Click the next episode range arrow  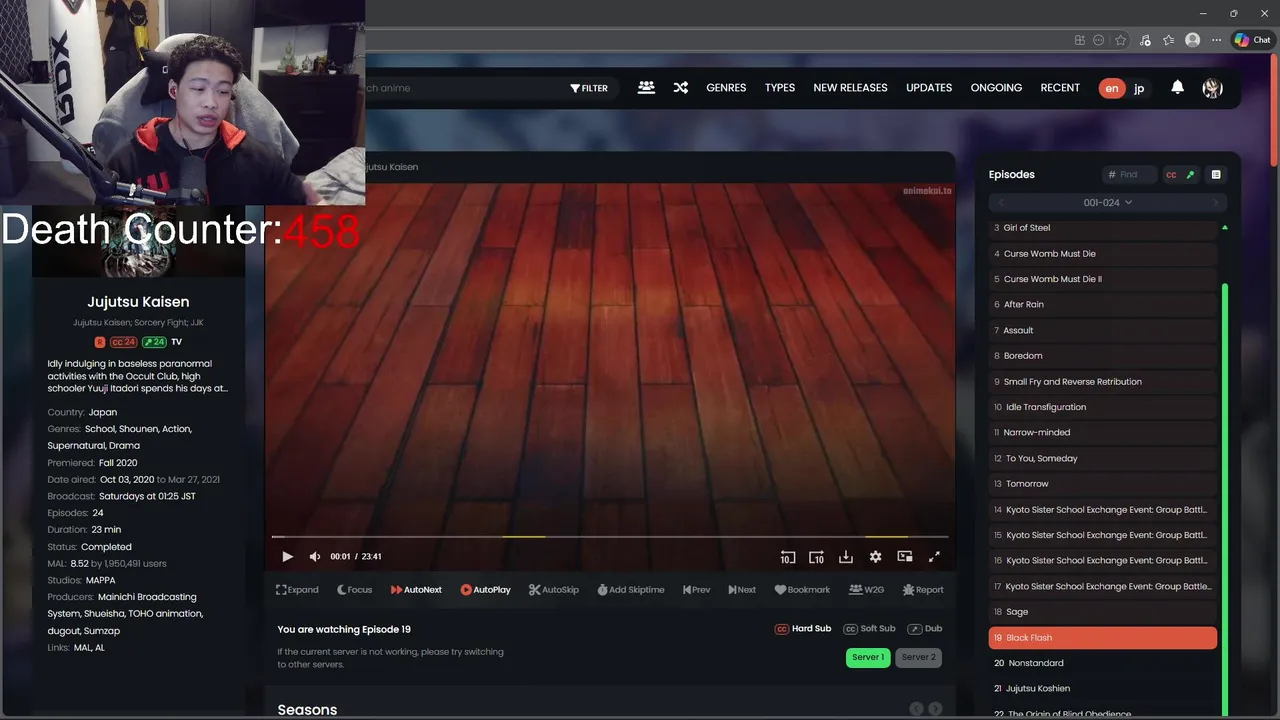coord(1216,202)
